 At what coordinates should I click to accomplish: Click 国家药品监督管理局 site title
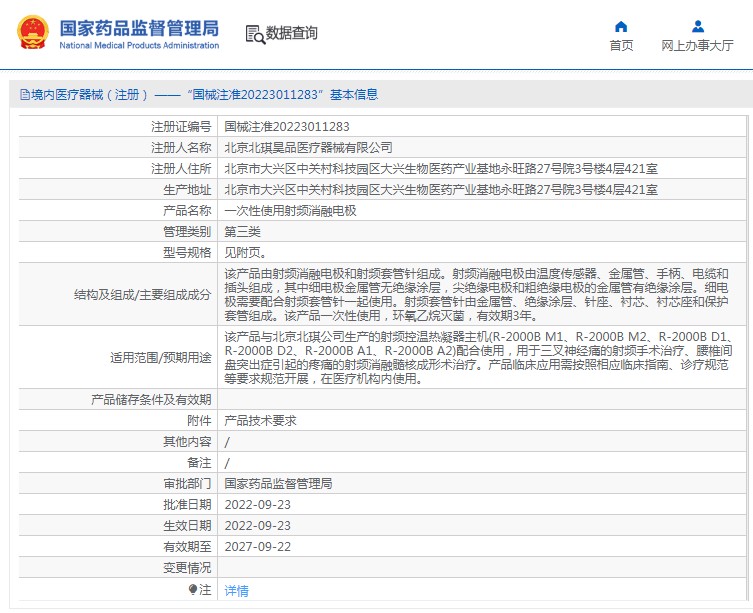tap(139, 28)
